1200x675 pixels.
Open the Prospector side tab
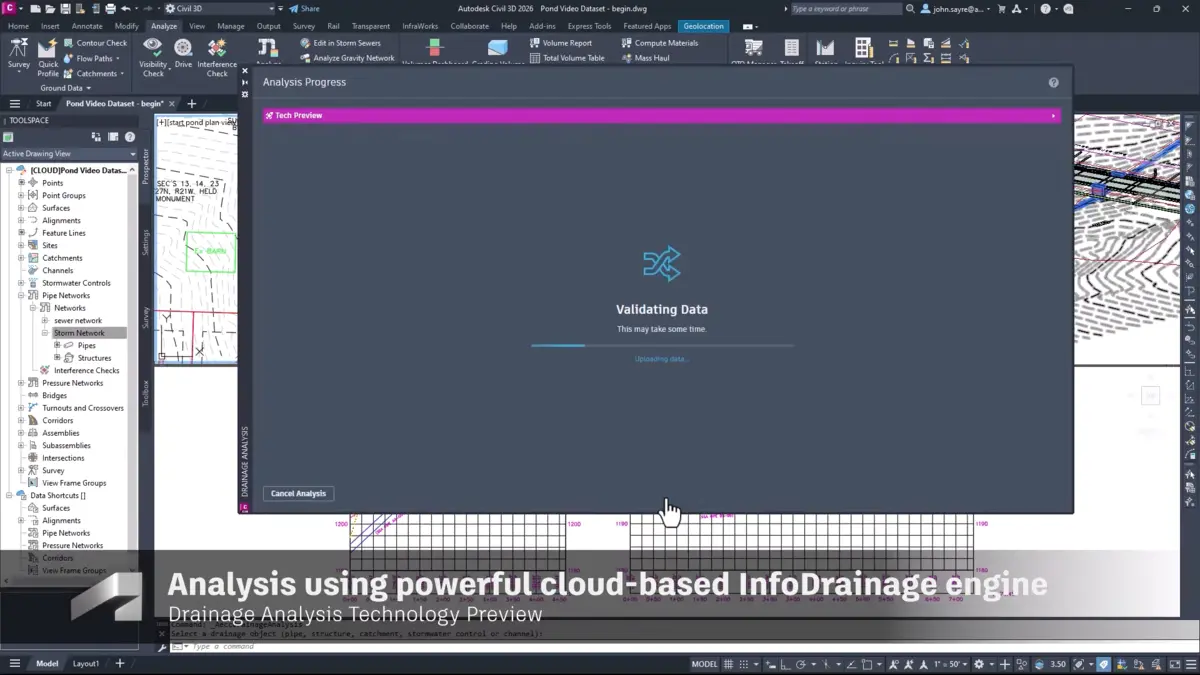click(145, 166)
